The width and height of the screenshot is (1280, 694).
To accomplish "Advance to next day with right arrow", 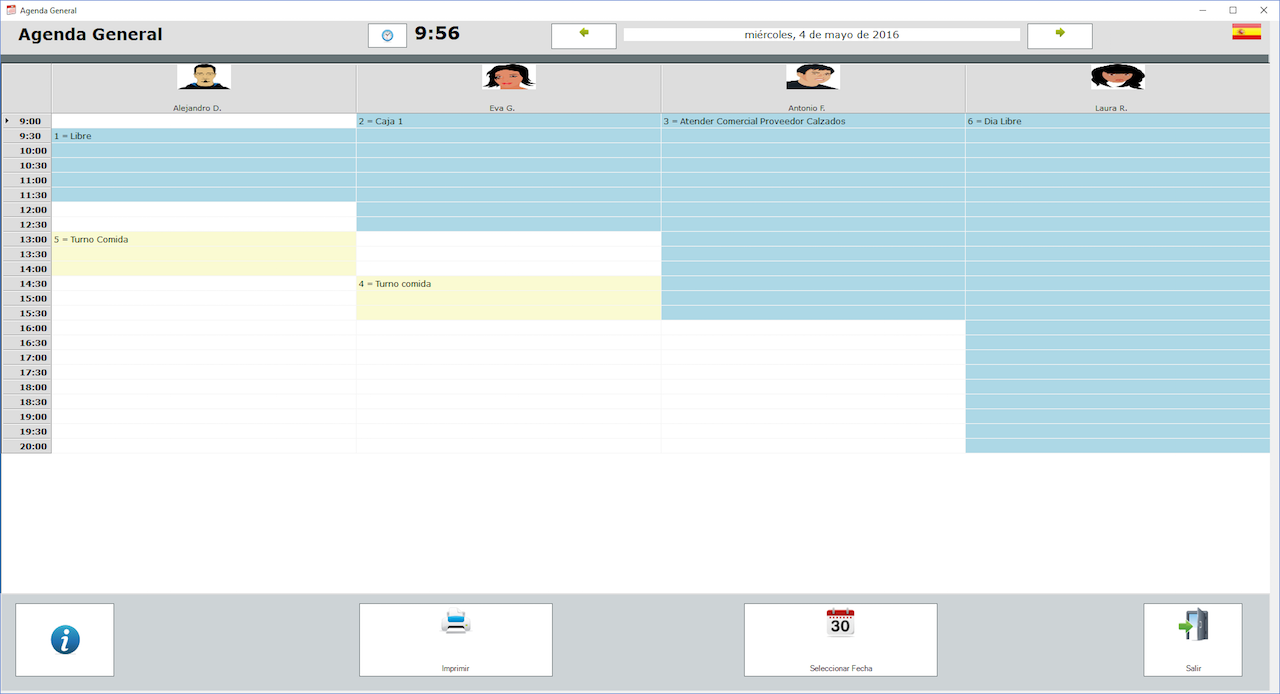I will pos(1059,35).
